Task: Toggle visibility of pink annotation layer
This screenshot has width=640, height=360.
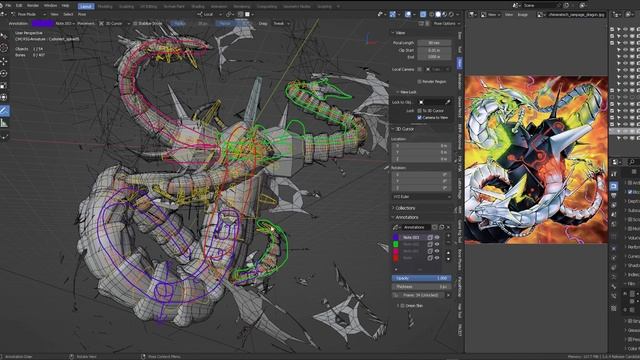Action: 437,251
